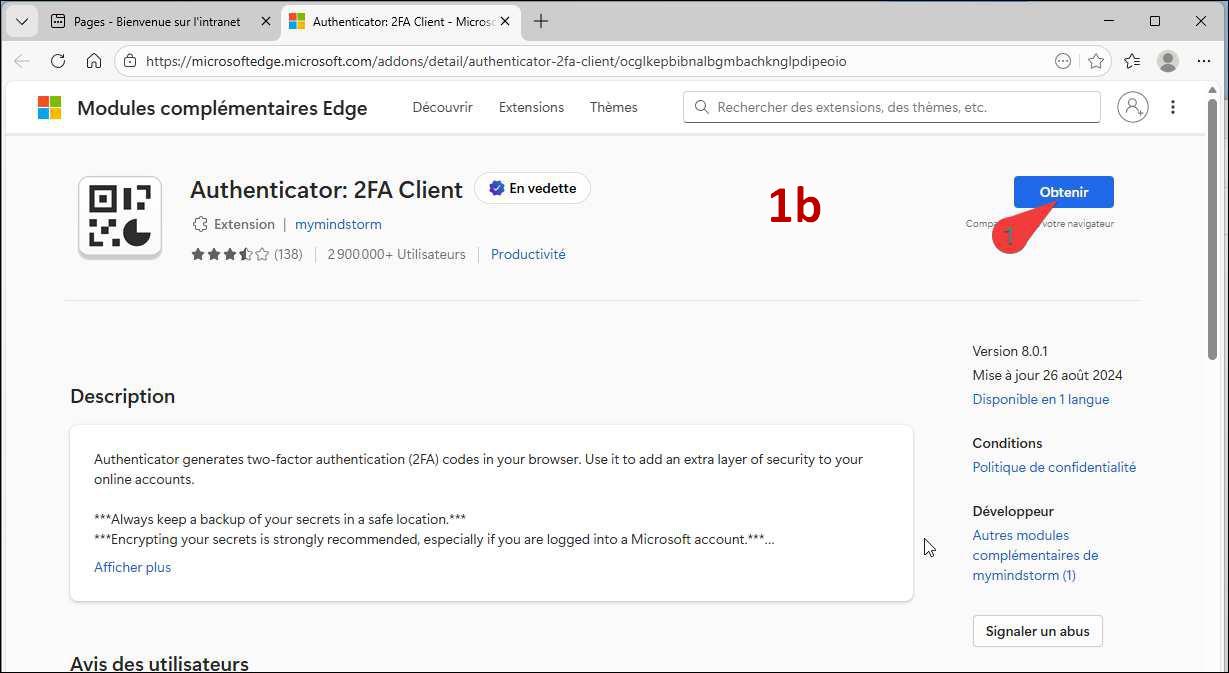Open Politique de confidentialité link
Viewport: 1229px width, 673px height.
1054,467
